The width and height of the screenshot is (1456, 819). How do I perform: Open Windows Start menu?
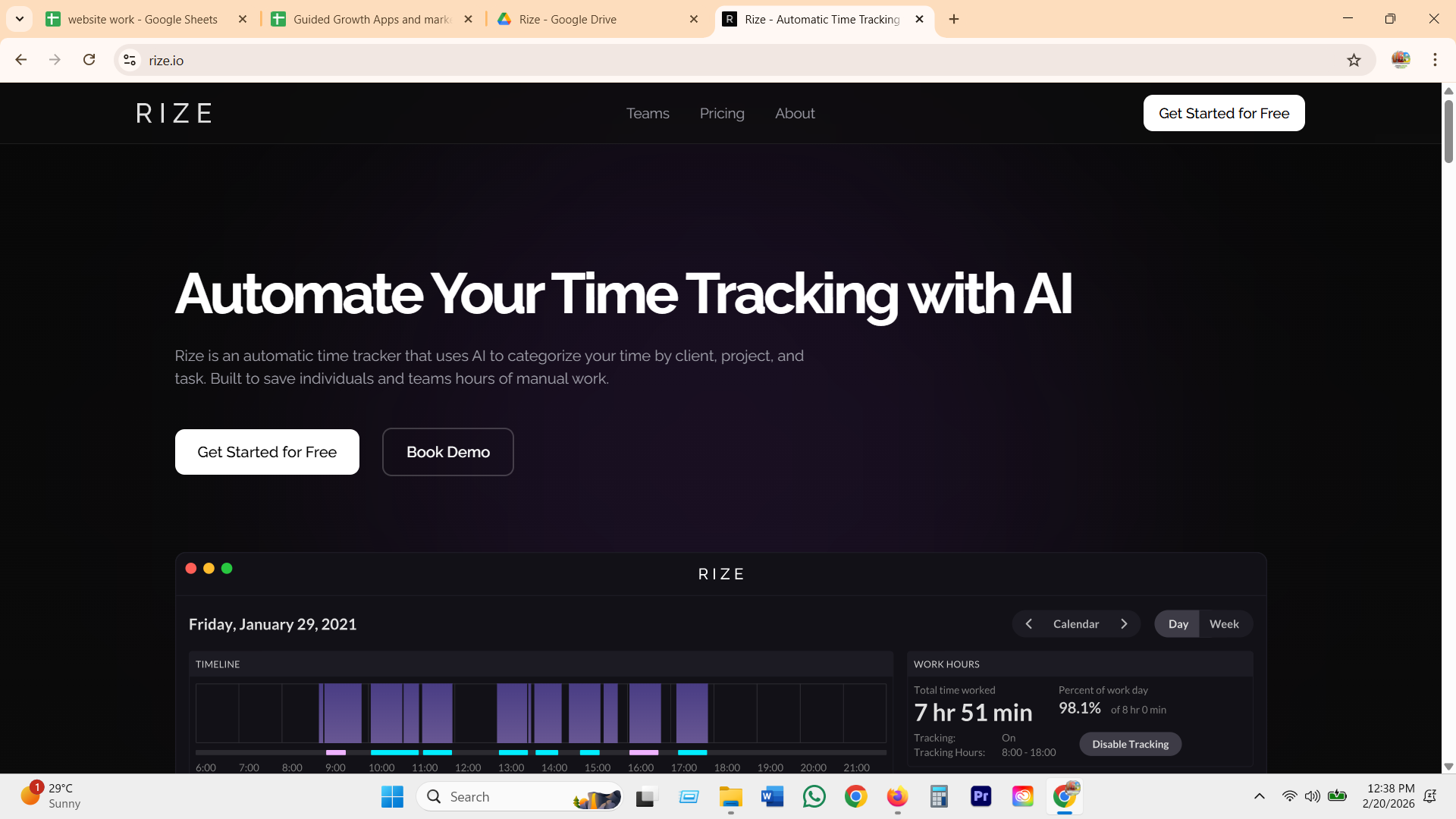(x=392, y=797)
